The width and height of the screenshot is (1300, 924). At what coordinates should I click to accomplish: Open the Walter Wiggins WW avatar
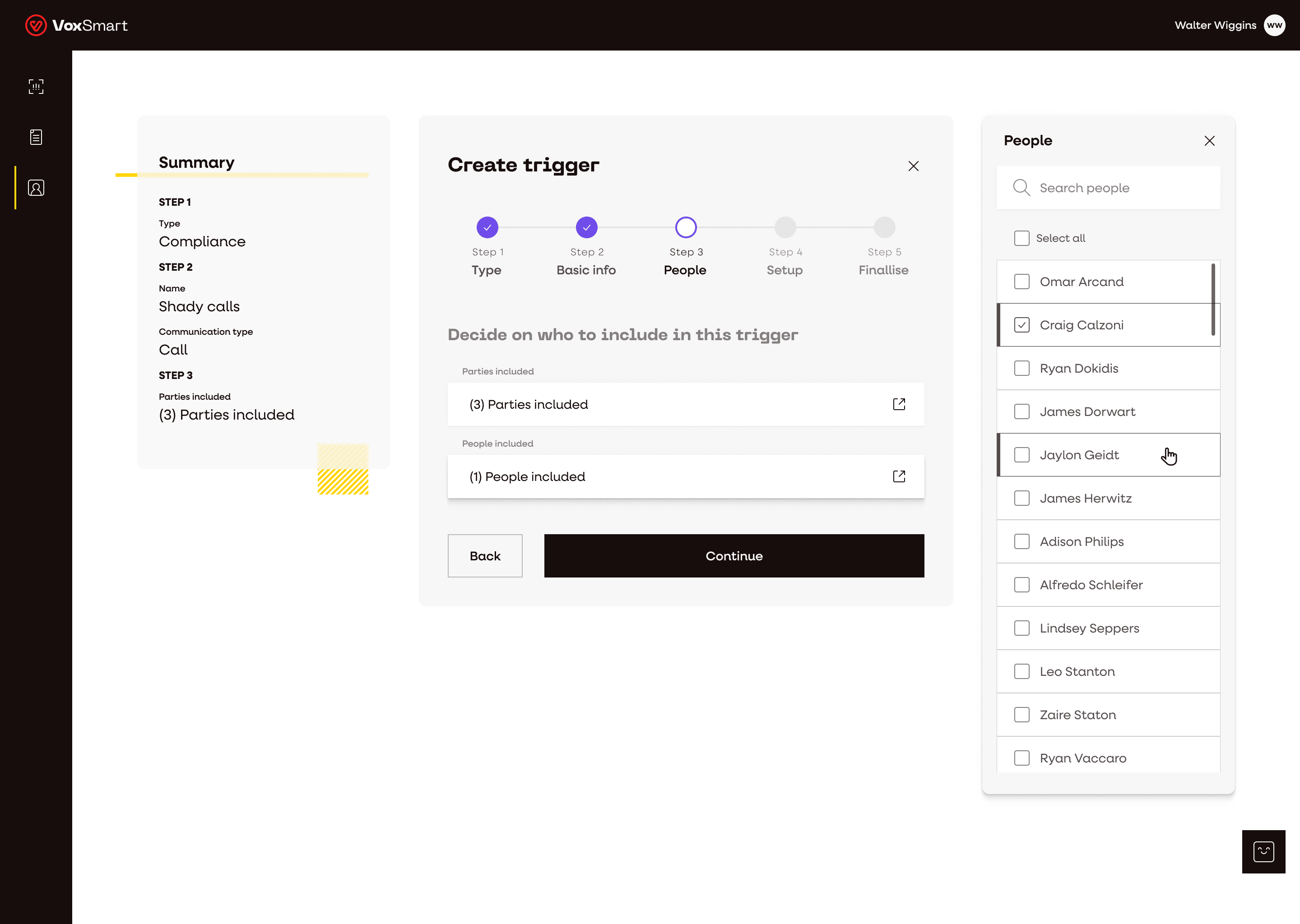click(x=1274, y=25)
